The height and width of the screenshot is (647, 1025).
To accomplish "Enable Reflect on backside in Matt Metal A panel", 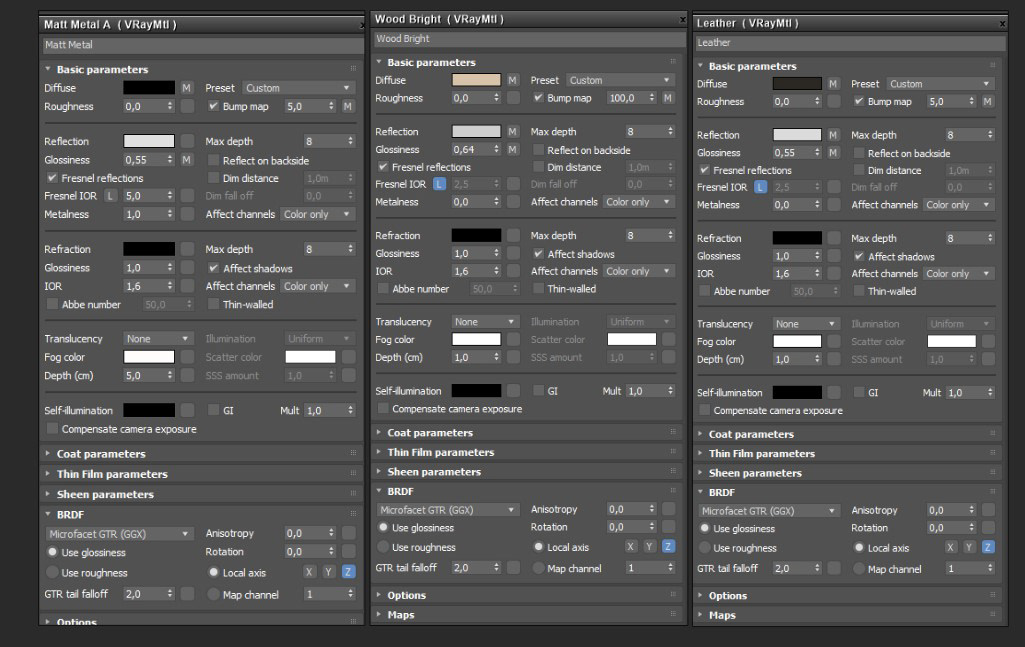I will pos(213,160).
